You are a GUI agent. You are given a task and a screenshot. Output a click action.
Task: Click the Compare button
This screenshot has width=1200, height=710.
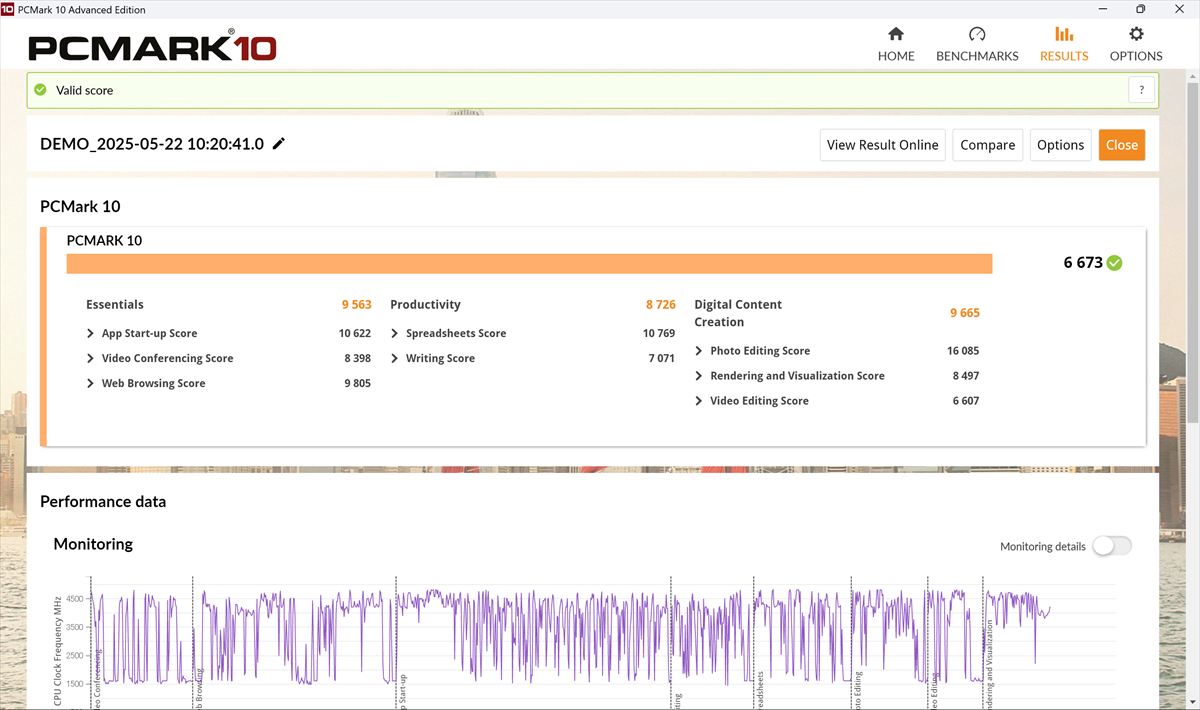(x=988, y=145)
